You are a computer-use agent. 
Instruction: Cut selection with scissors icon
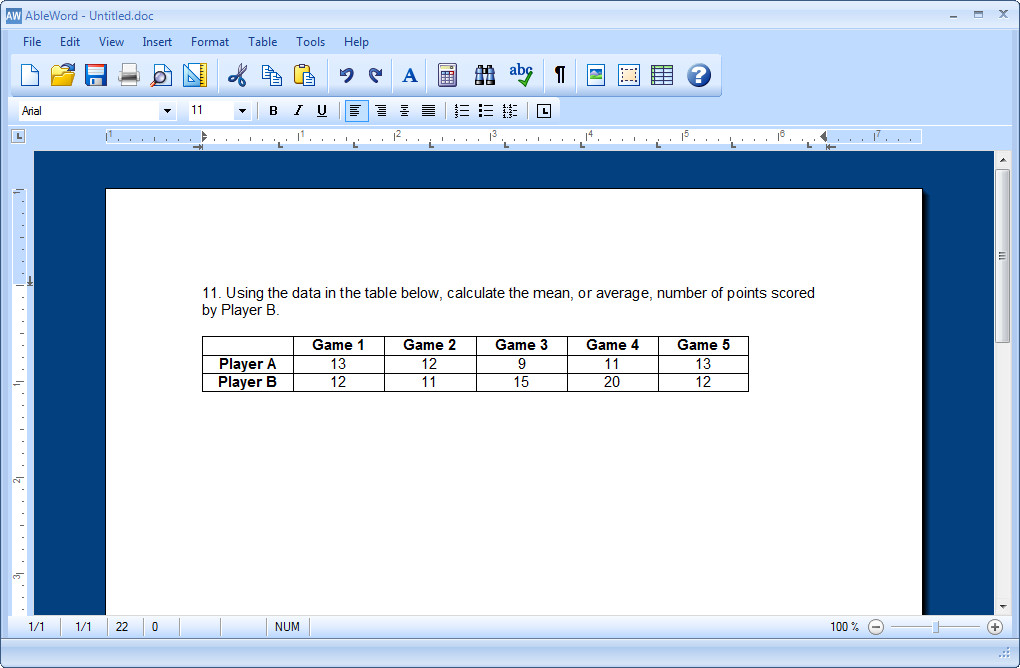(237, 75)
